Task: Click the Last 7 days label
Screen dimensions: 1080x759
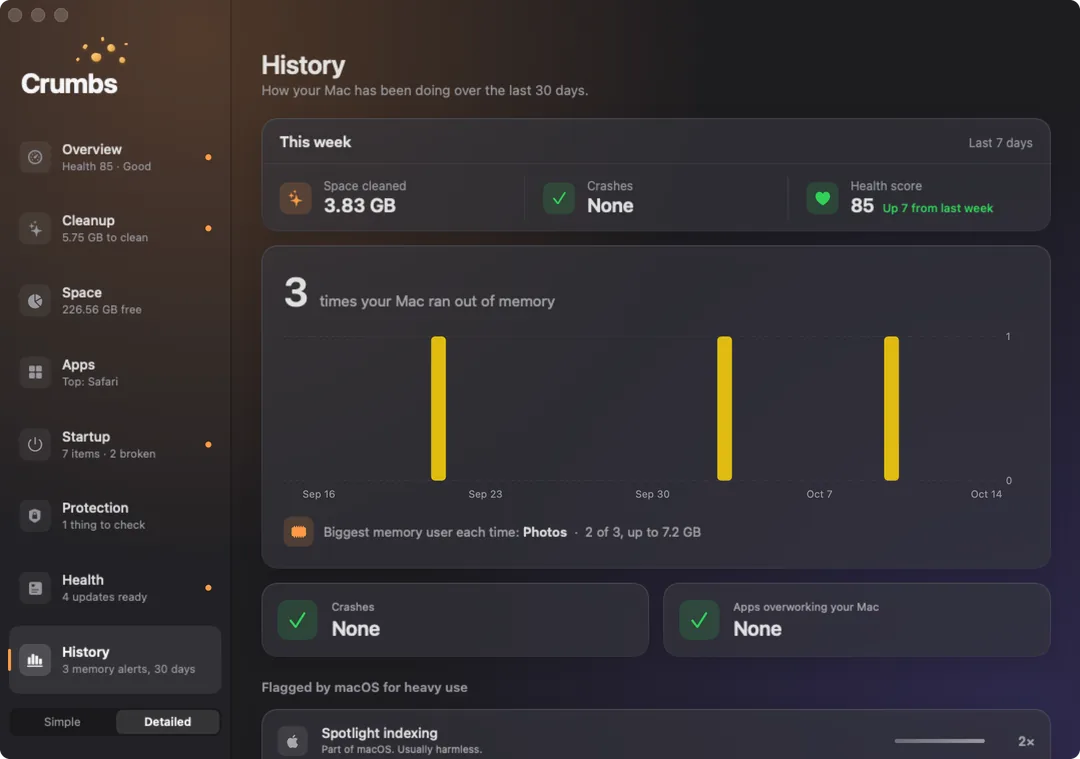Action: pos(1000,143)
